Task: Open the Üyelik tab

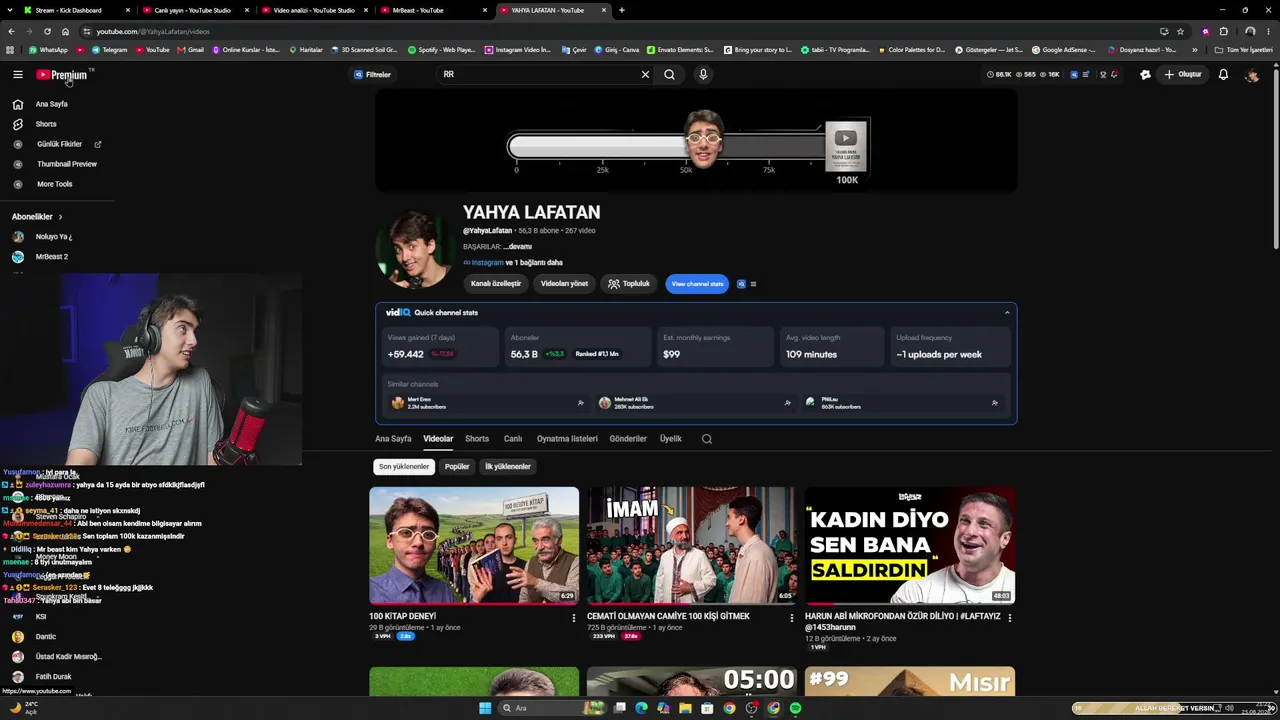Action: point(670,439)
